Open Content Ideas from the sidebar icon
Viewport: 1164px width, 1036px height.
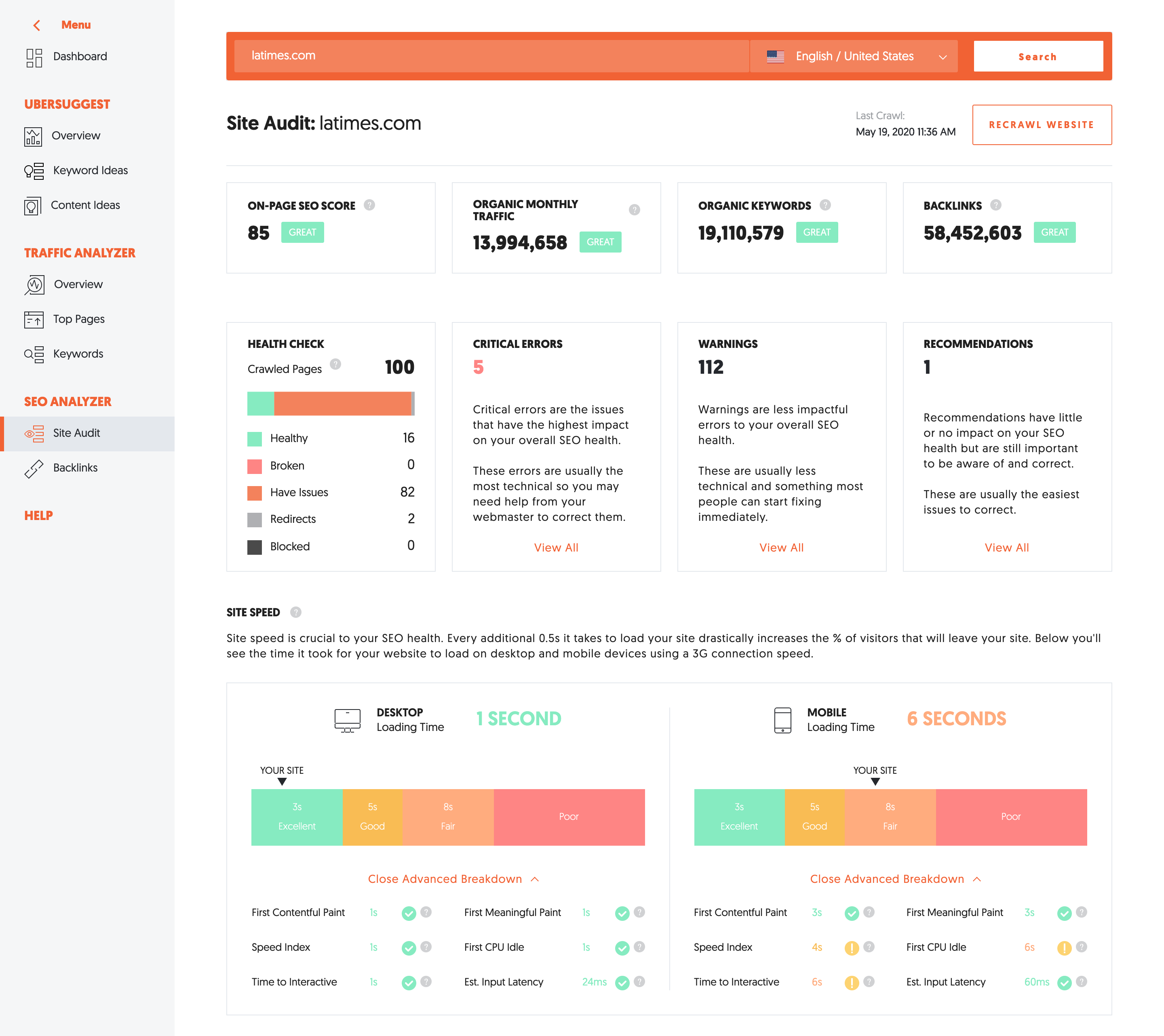click(34, 206)
